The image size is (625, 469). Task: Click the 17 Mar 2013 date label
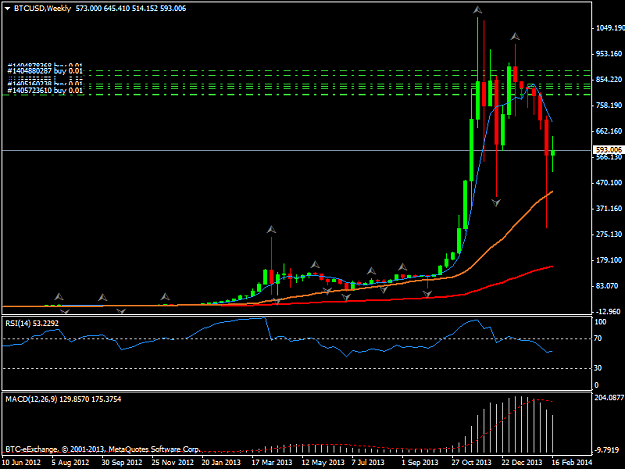(x=272, y=462)
